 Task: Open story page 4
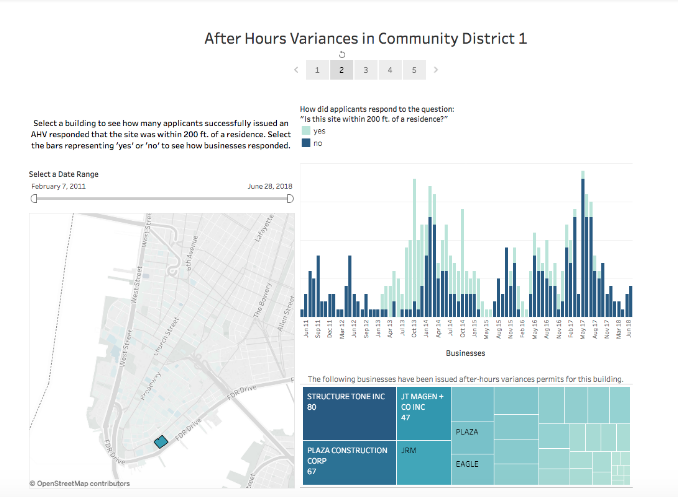coord(389,70)
